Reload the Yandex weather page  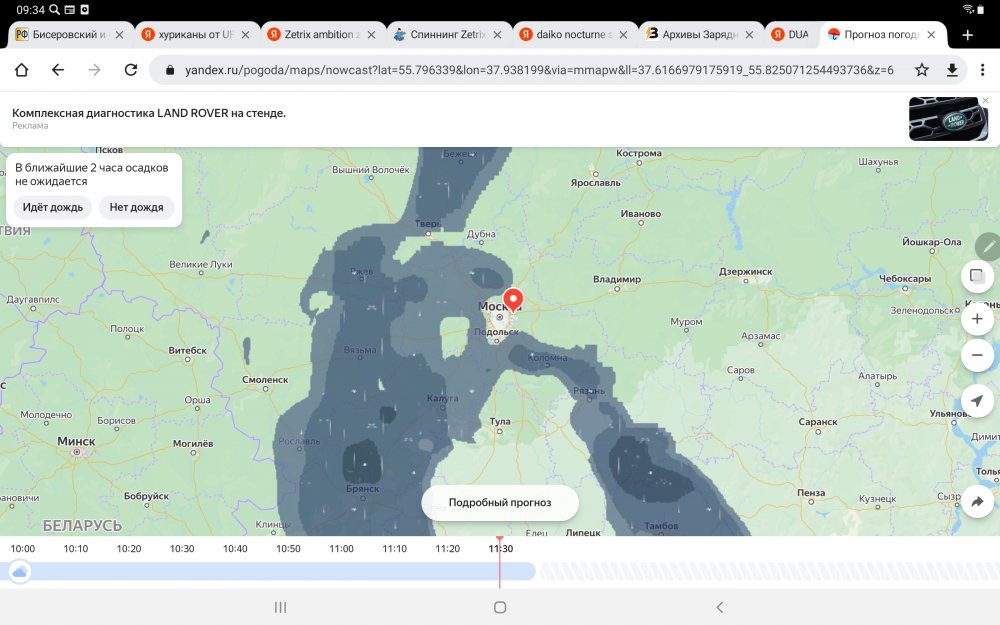click(130, 70)
